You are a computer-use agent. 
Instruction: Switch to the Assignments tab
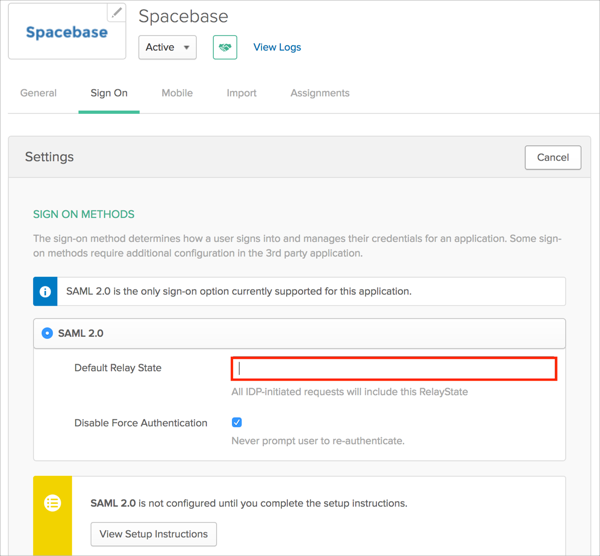pyautogui.click(x=320, y=93)
